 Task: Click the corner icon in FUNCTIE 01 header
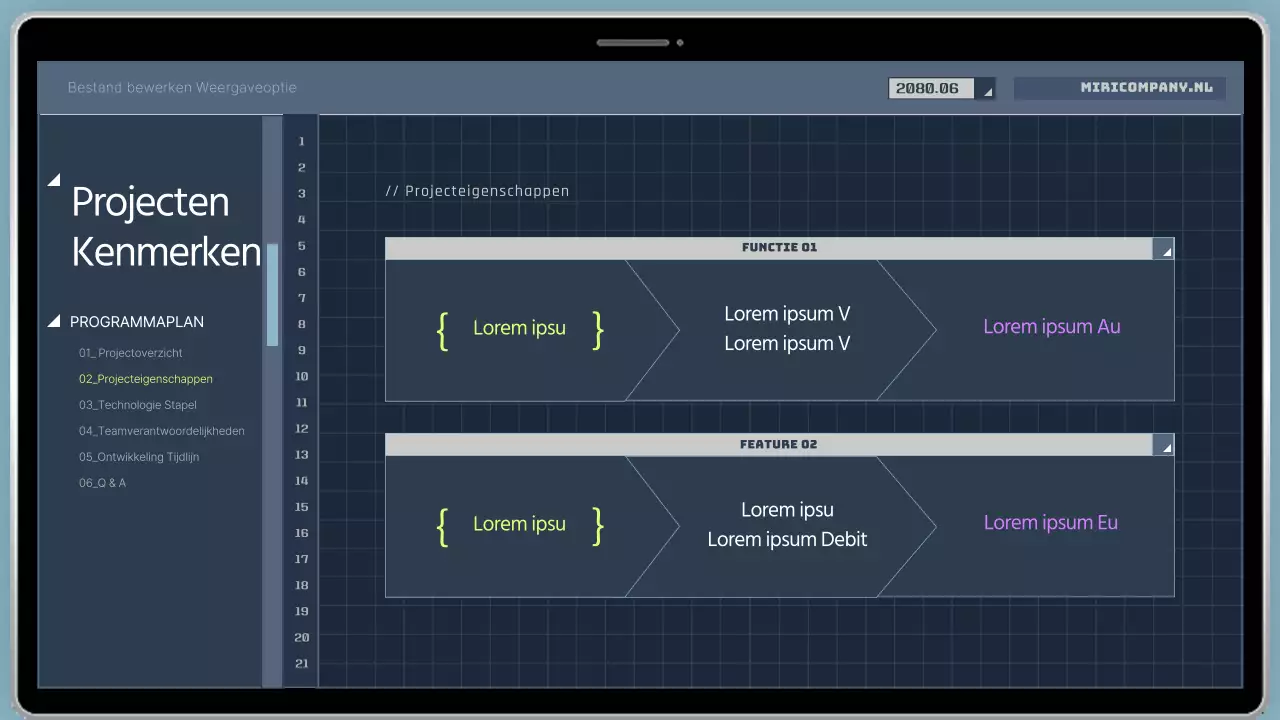tap(1164, 249)
